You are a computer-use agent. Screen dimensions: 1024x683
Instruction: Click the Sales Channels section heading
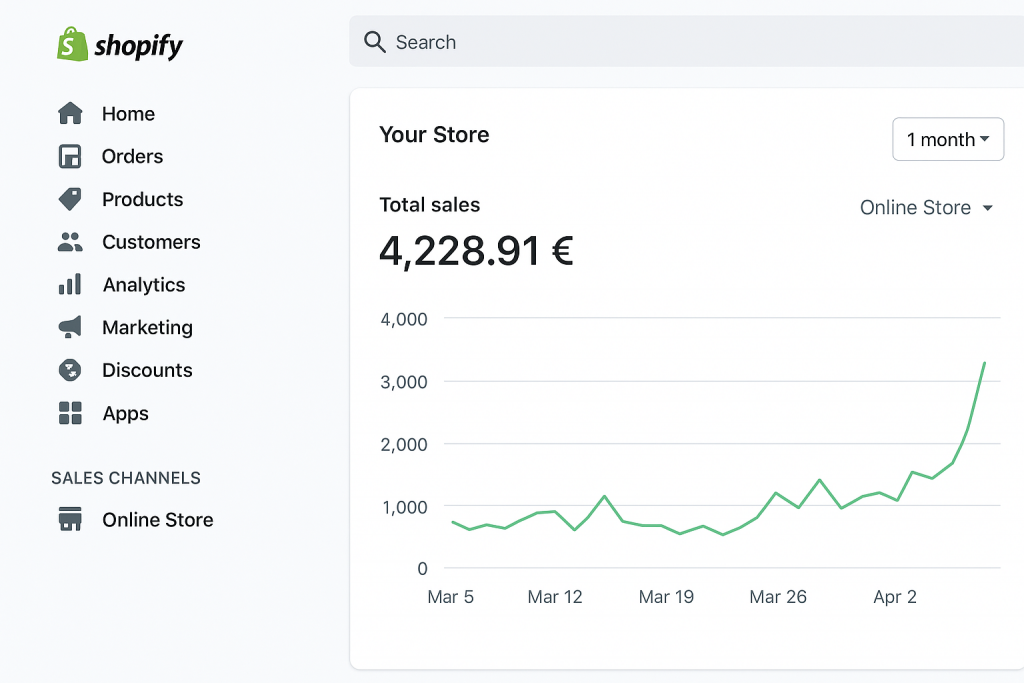point(126,478)
